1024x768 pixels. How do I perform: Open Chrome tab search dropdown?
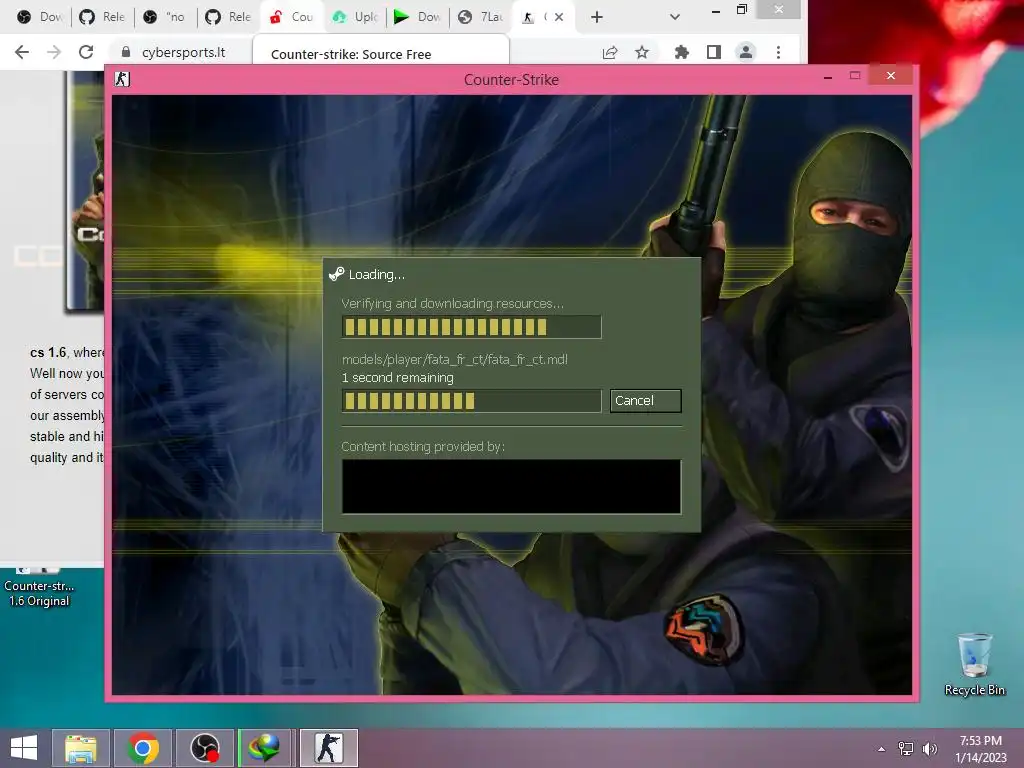pos(675,17)
